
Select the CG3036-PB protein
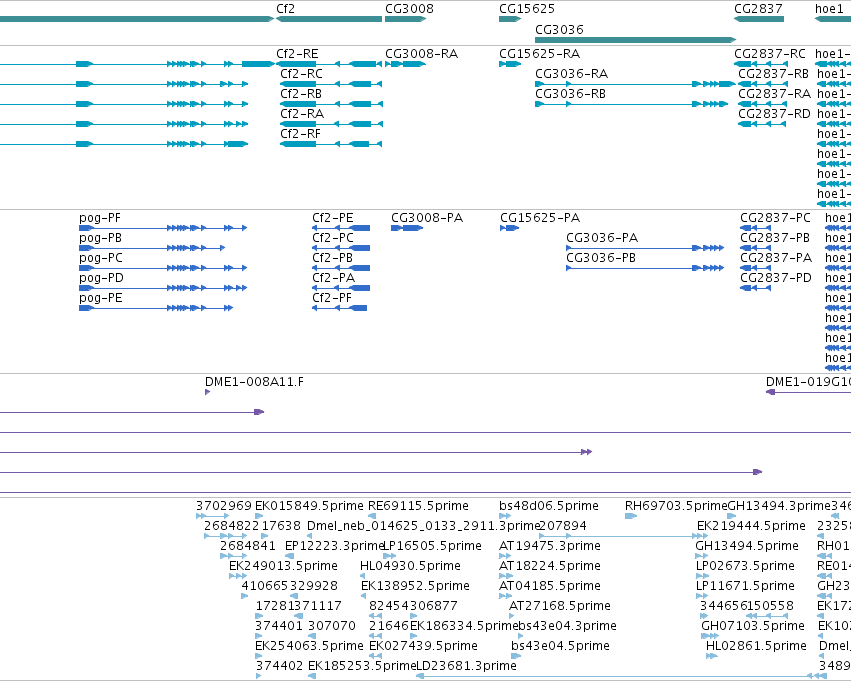pyautogui.click(x=645, y=268)
